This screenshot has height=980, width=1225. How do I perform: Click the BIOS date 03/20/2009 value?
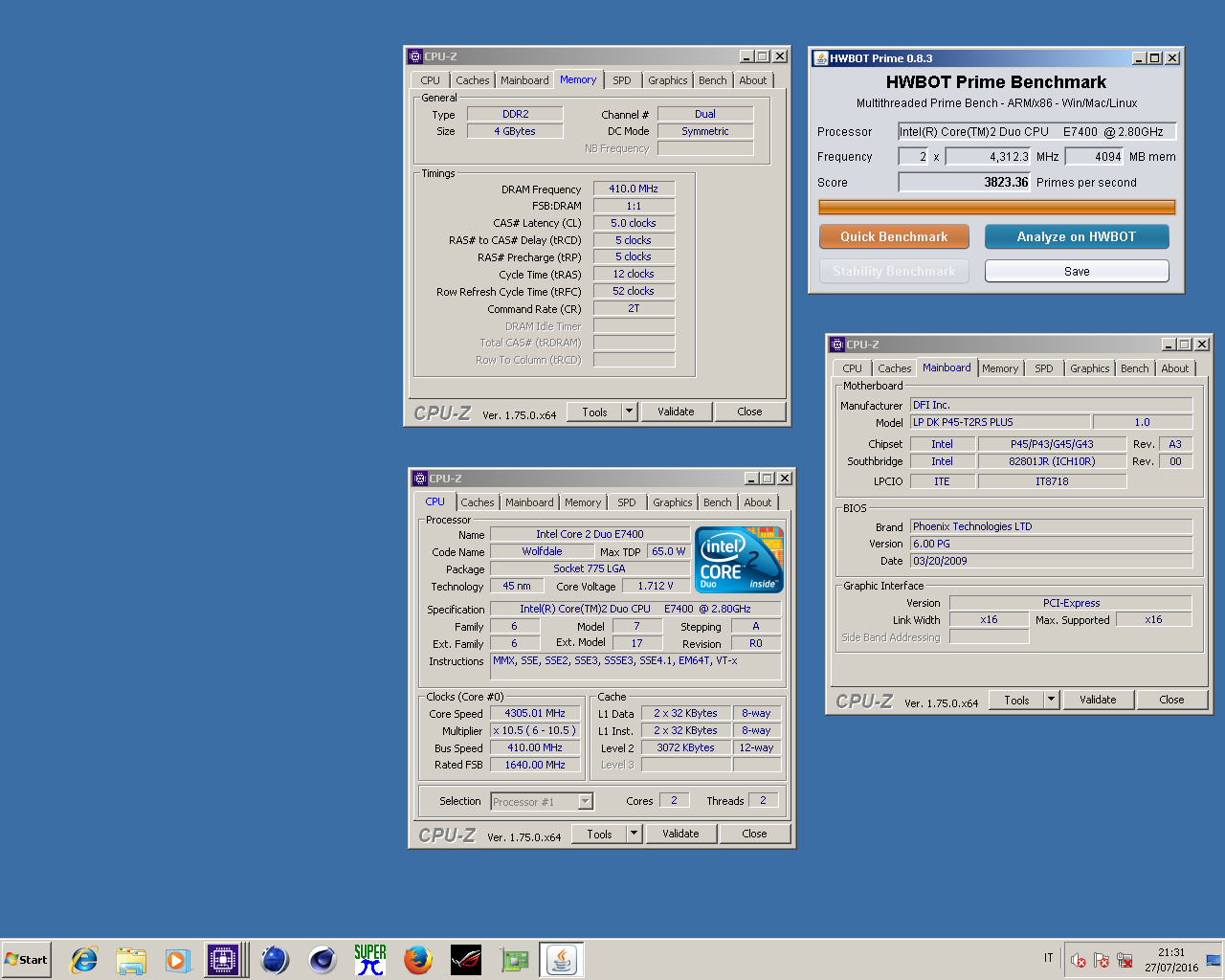click(x=1051, y=561)
